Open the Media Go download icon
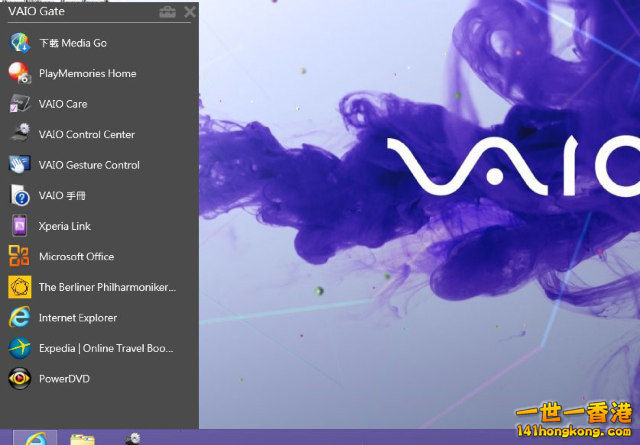 [x=19, y=43]
